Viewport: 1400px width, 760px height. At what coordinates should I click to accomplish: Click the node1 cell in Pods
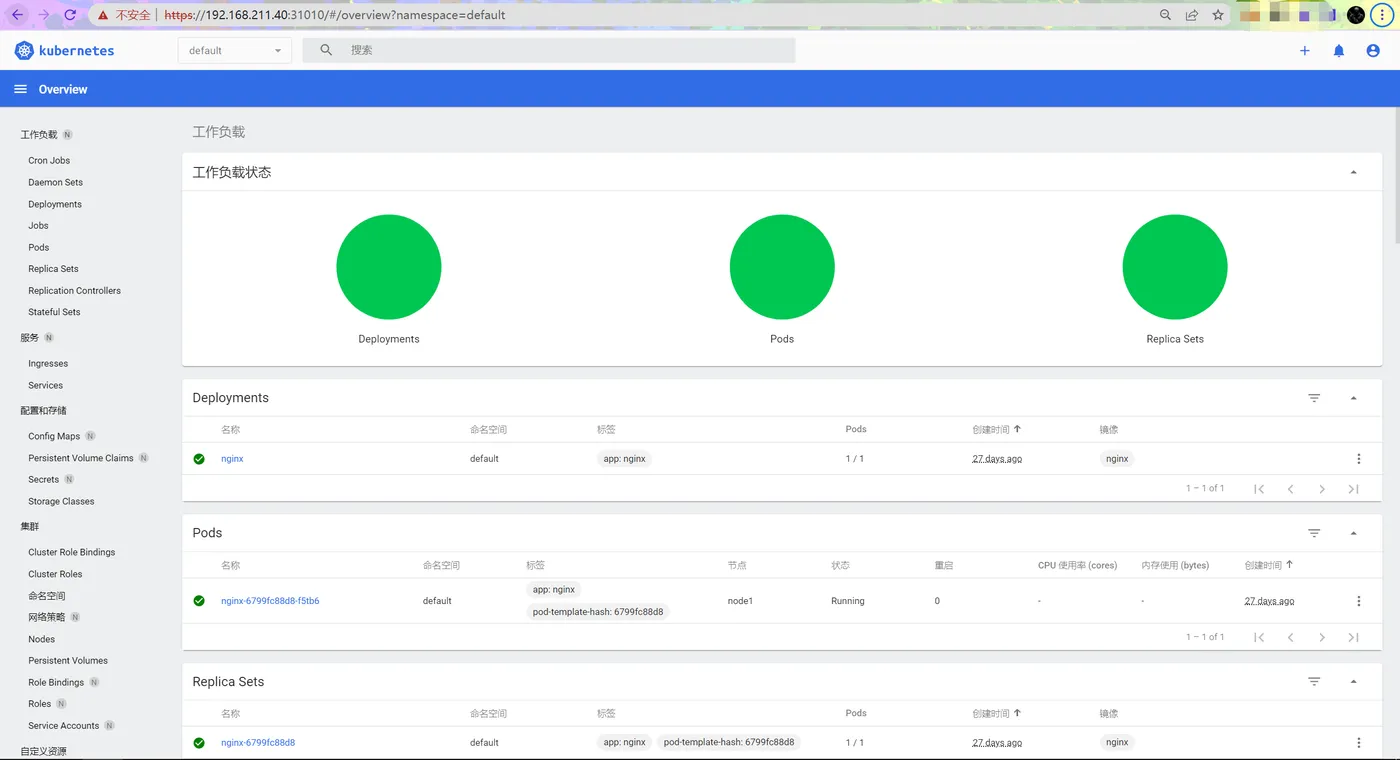pos(740,601)
